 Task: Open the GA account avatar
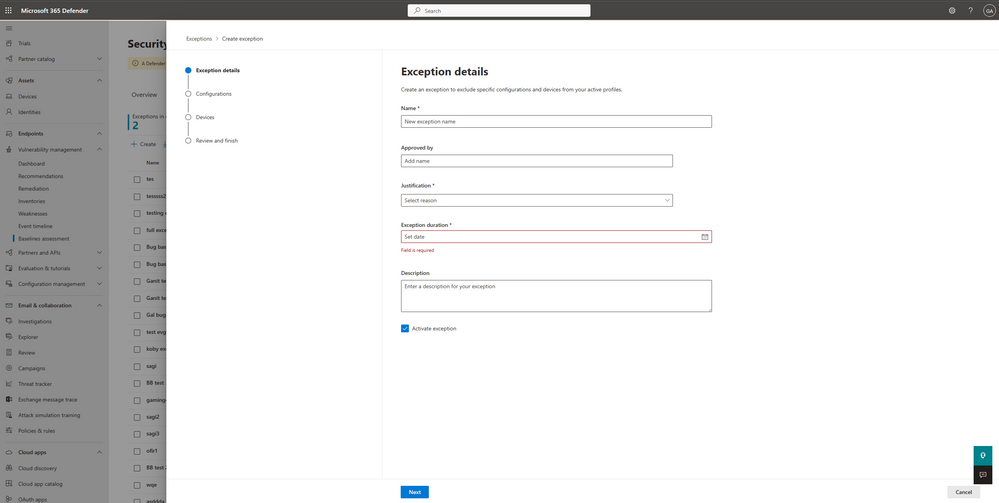click(x=989, y=10)
